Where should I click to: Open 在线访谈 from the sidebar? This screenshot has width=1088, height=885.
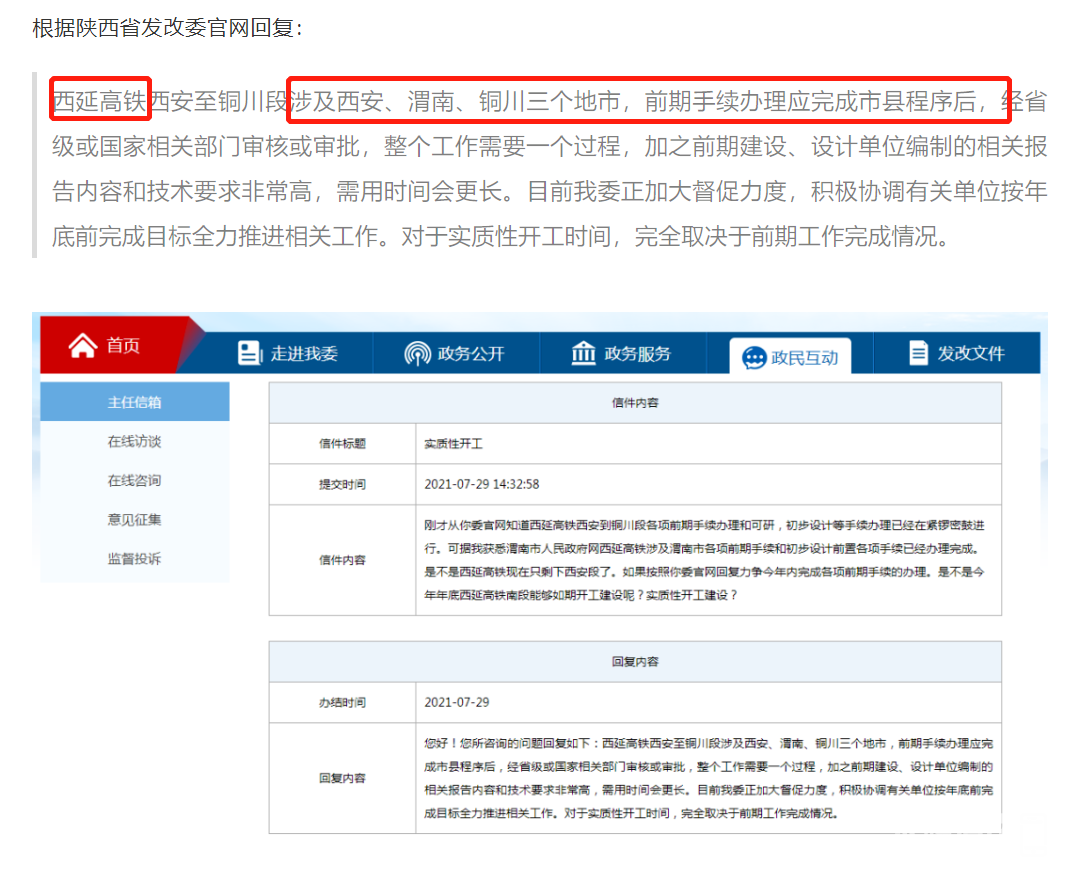(134, 441)
